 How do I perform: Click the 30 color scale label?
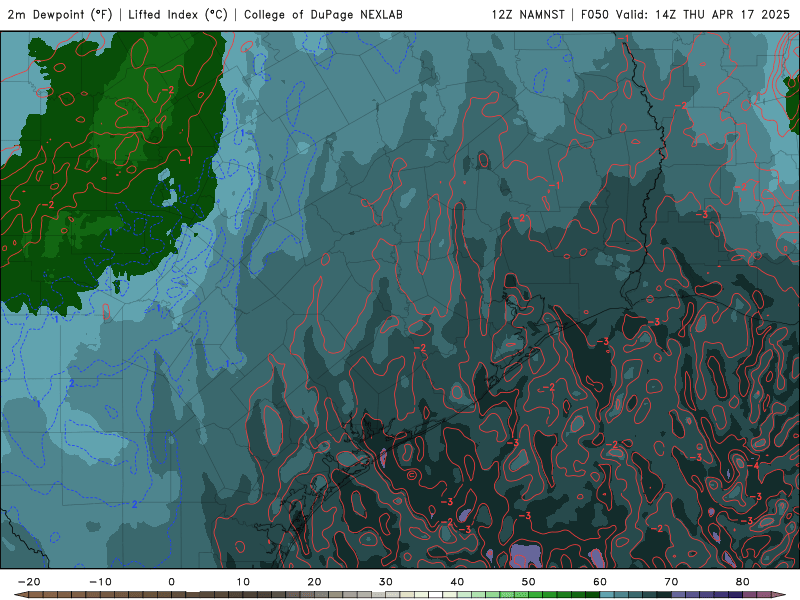click(x=386, y=582)
